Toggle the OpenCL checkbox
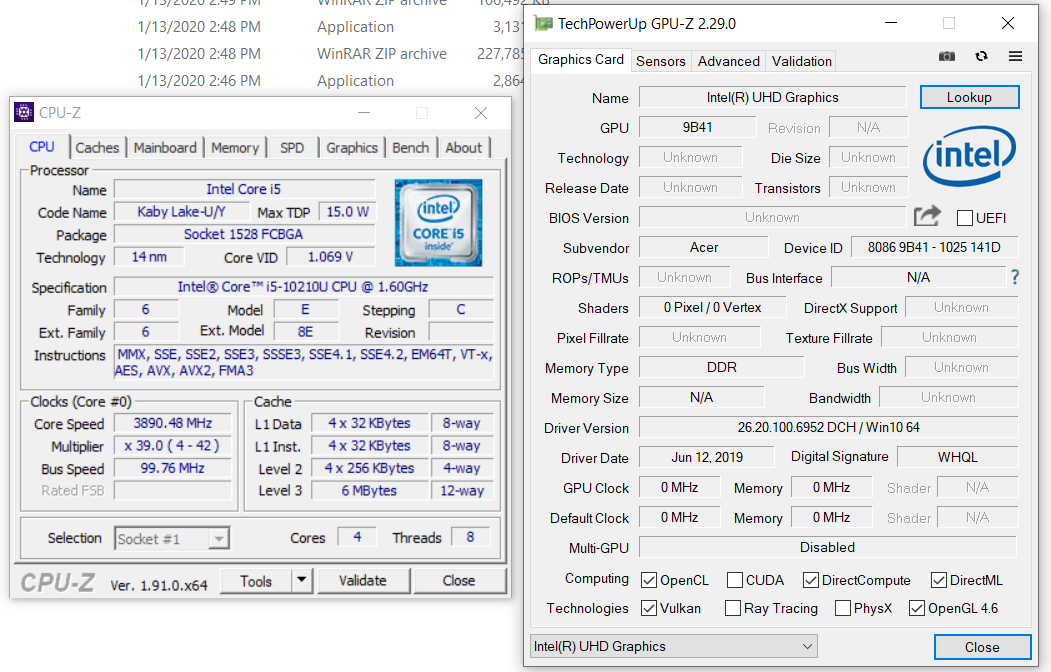 point(649,580)
